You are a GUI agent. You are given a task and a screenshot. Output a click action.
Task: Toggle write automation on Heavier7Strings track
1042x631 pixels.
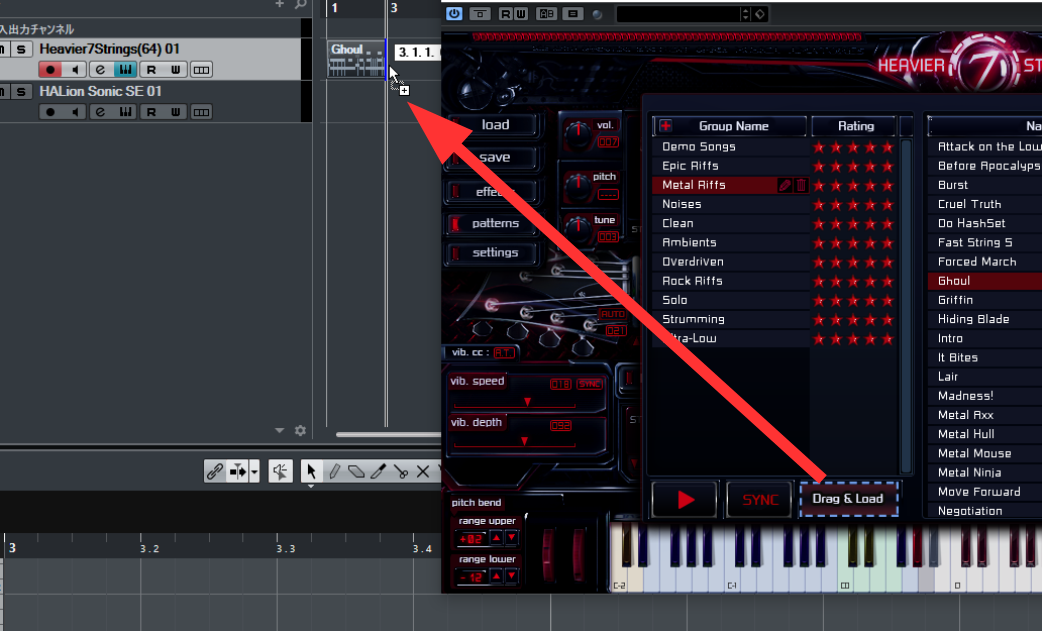click(x=175, y=70)
